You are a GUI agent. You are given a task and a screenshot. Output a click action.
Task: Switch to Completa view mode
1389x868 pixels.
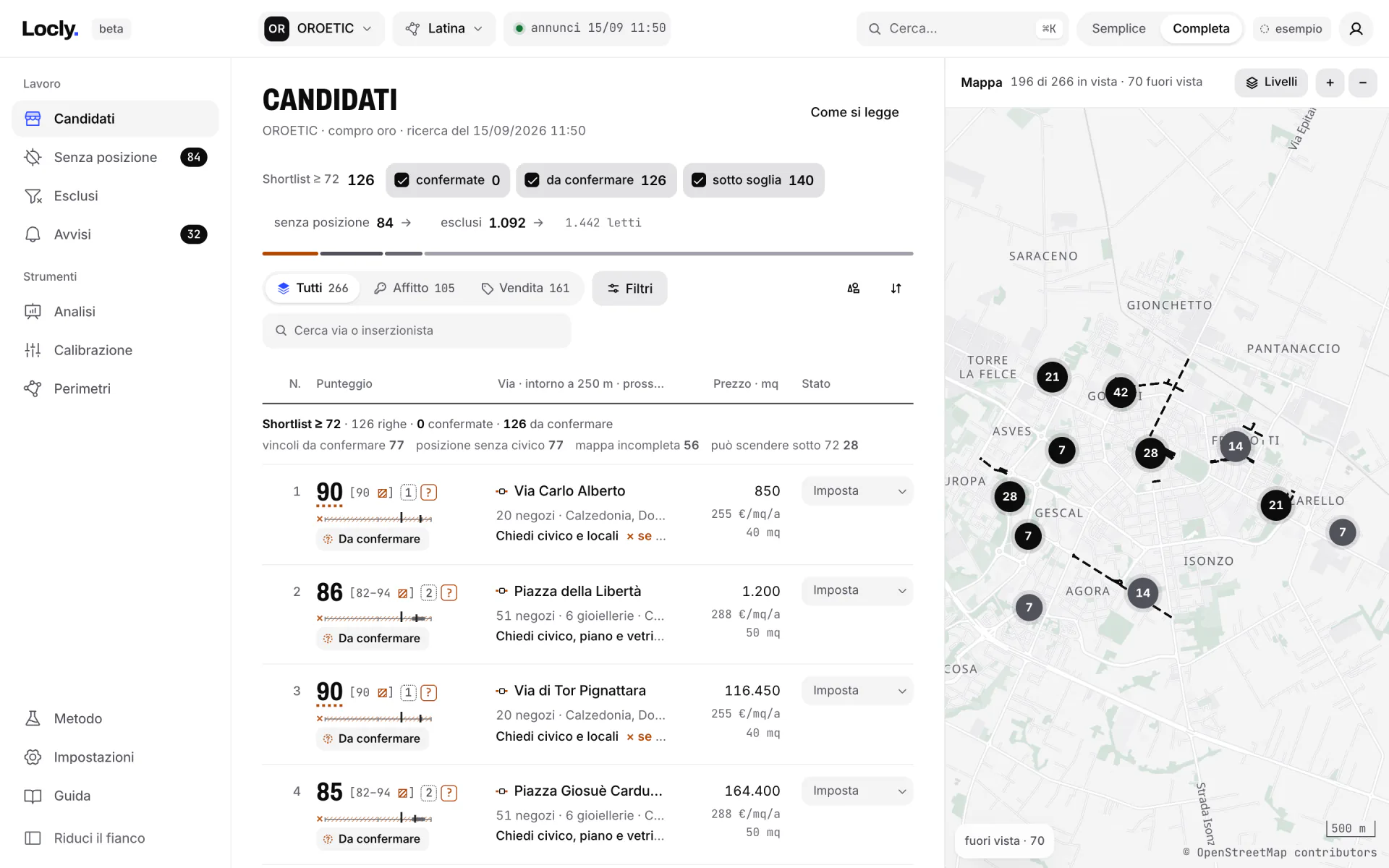[1201, 29]
